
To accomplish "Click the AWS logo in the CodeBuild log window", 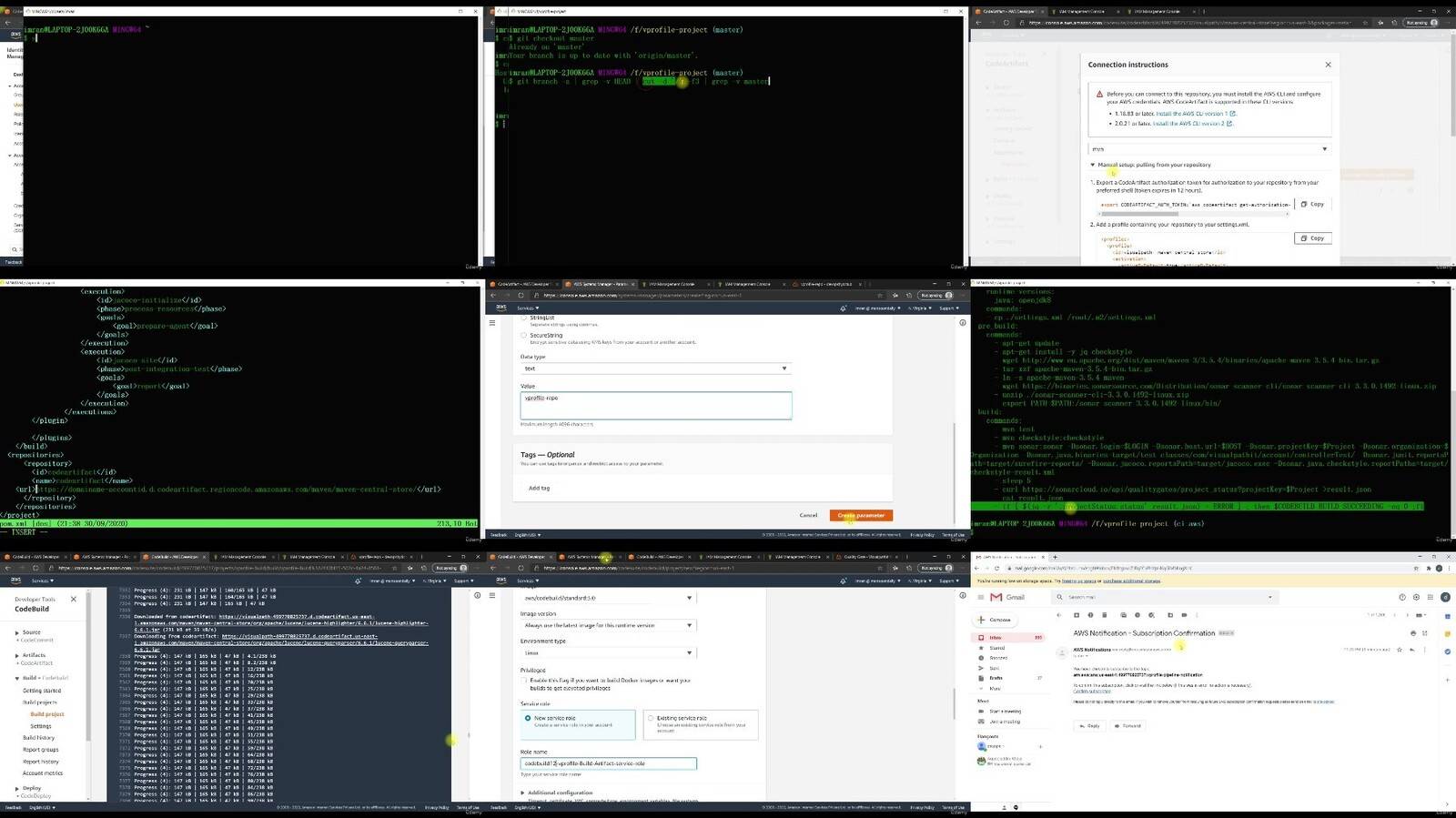I will coord(15,580).
